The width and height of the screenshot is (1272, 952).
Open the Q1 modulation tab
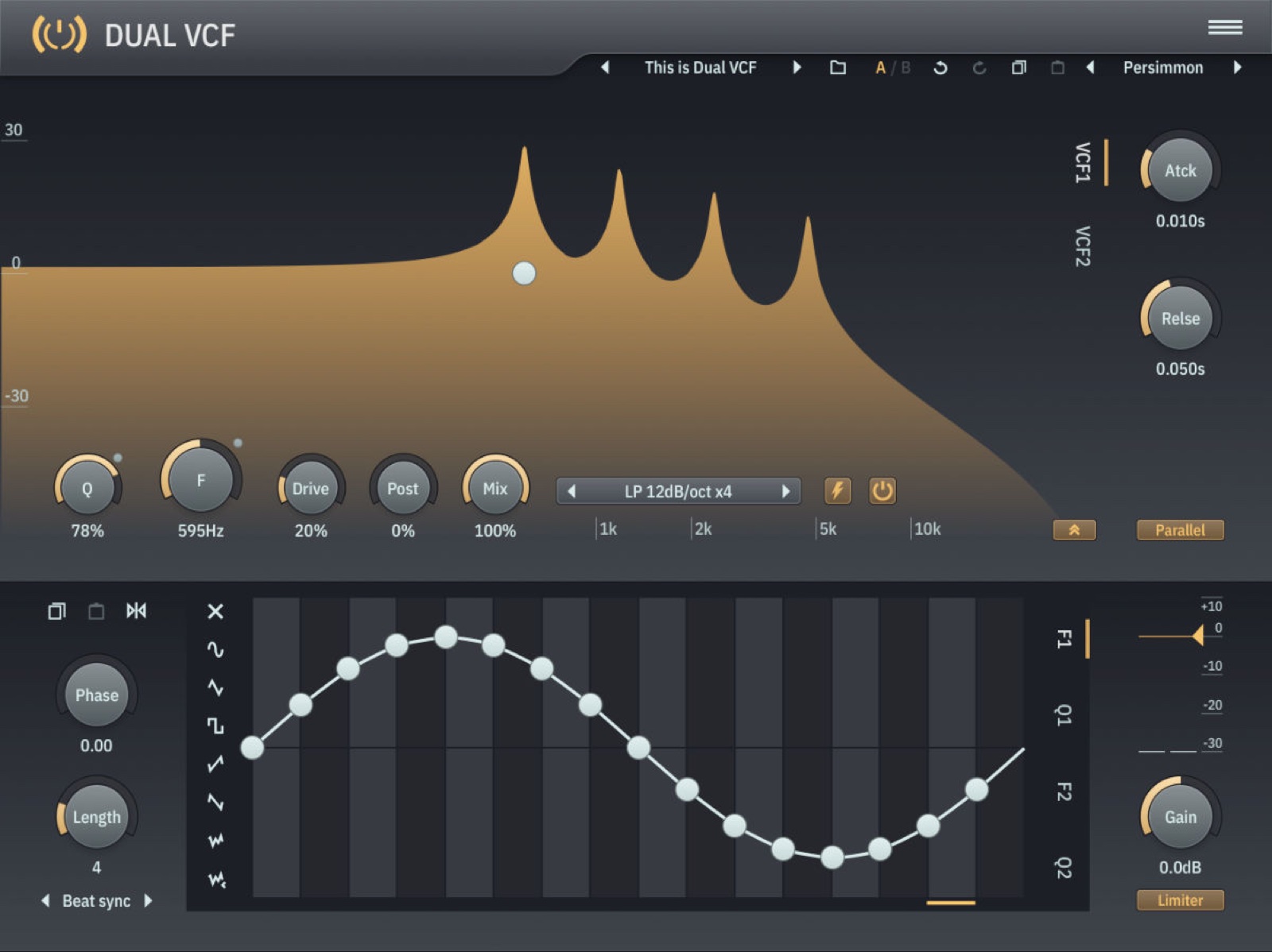click(x=1064, y=714)
